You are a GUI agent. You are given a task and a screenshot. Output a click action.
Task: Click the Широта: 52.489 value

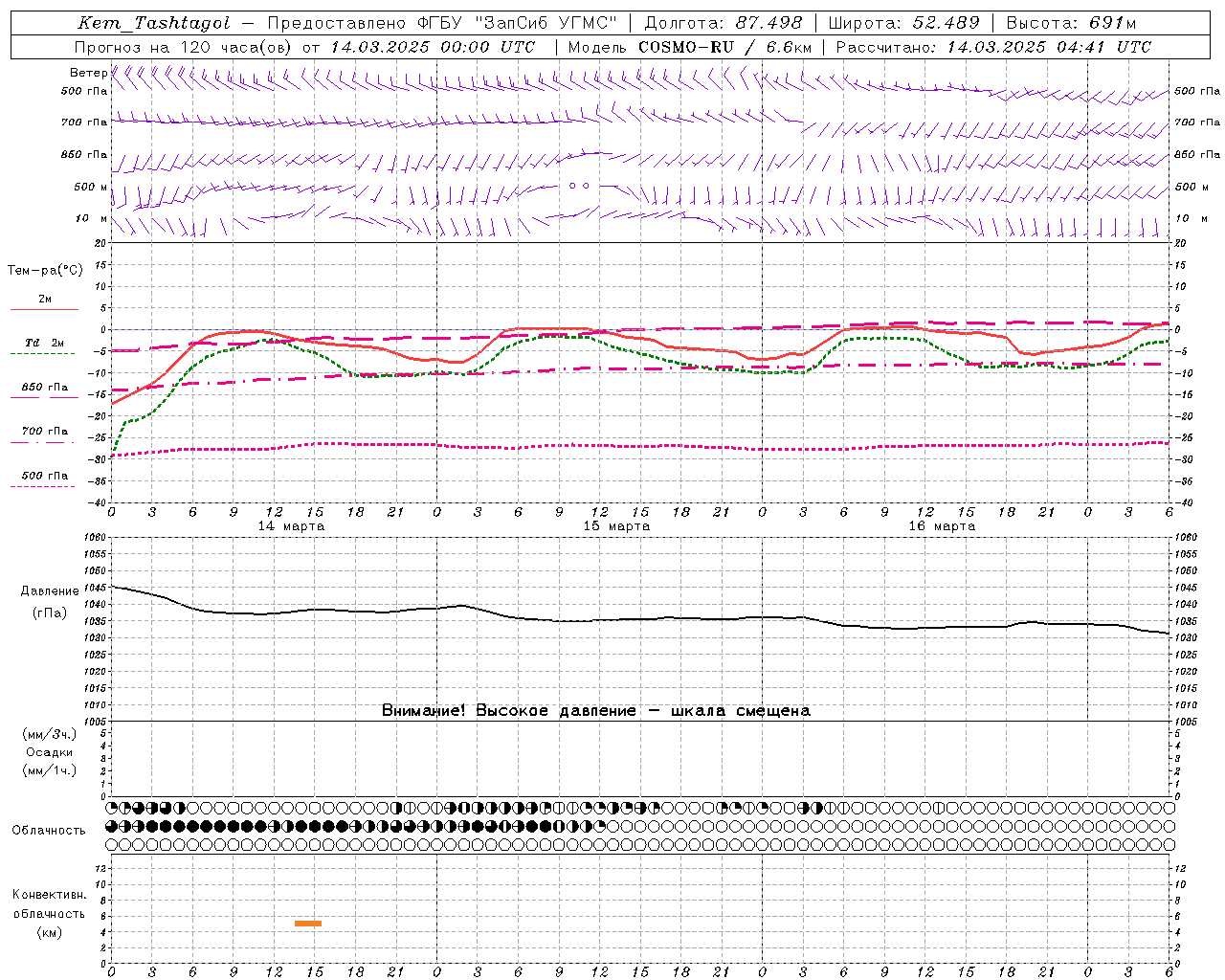pos(904,24)
